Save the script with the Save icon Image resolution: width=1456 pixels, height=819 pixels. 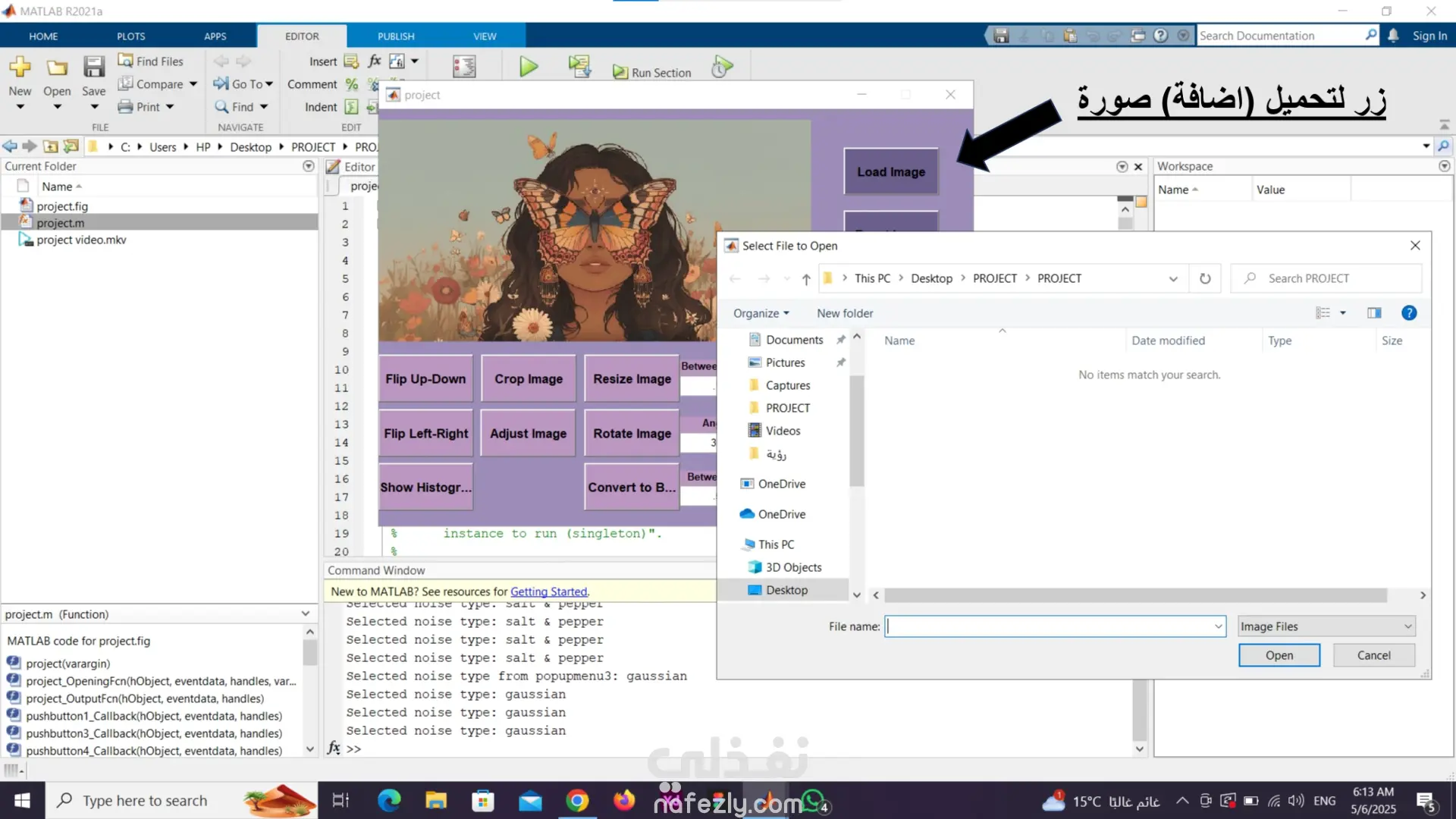93,67
